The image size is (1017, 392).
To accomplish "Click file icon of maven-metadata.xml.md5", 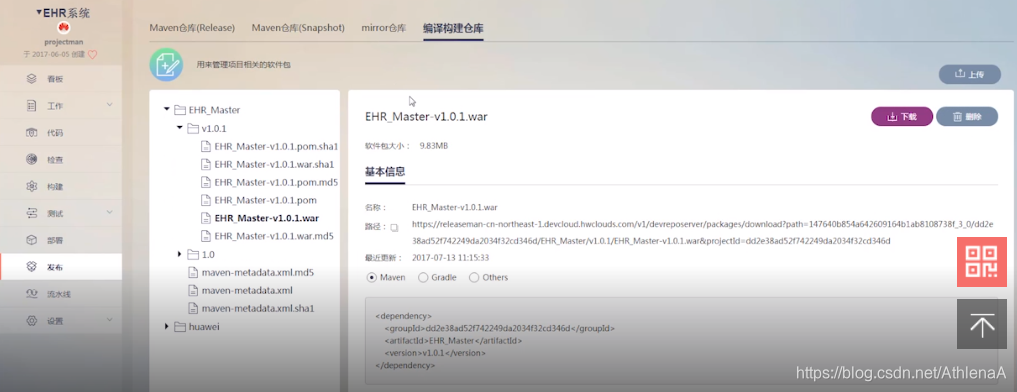I will point(193,273).
